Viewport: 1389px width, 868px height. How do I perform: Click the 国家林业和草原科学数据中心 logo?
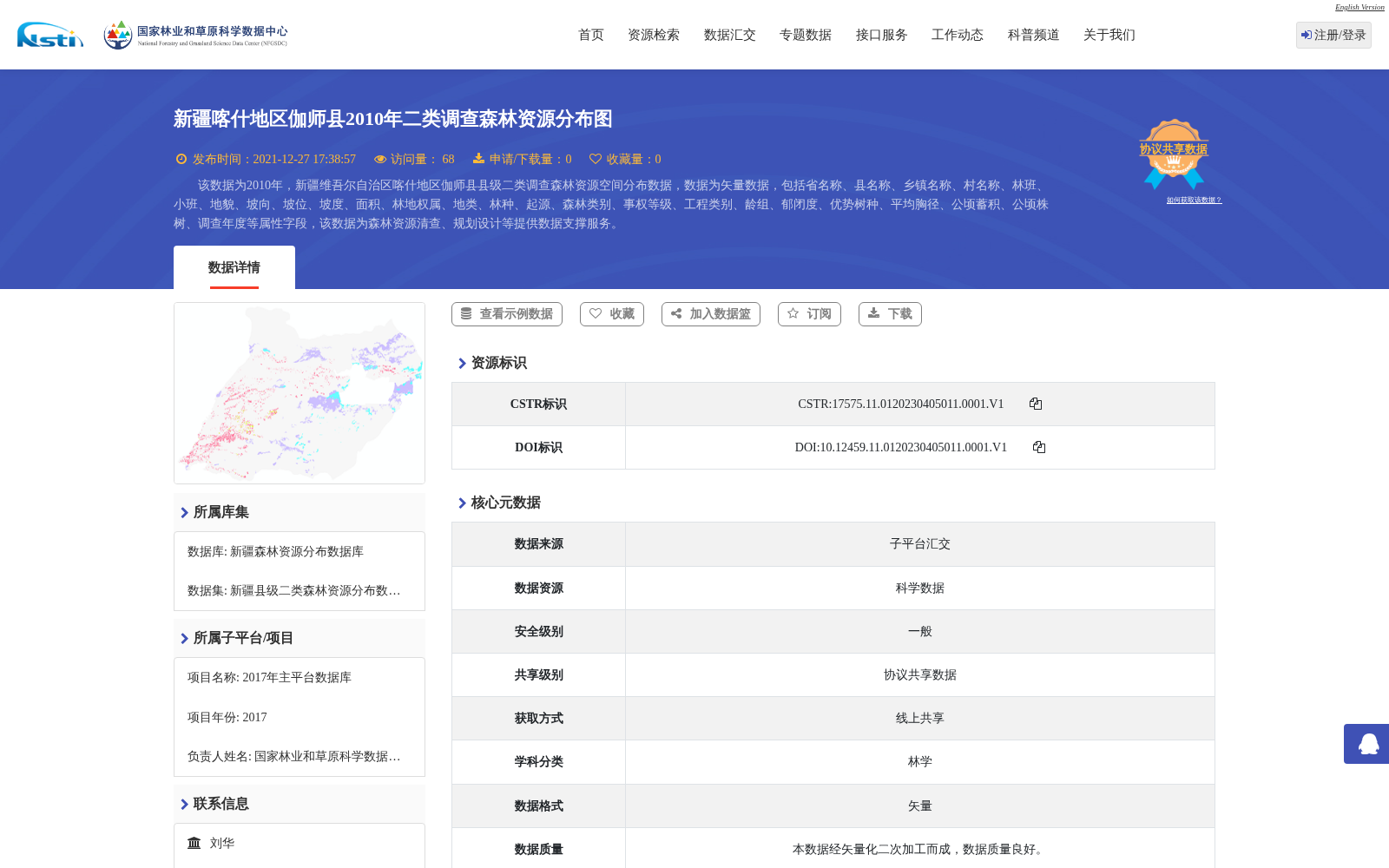pyautogui.click(x=195, y=35)
